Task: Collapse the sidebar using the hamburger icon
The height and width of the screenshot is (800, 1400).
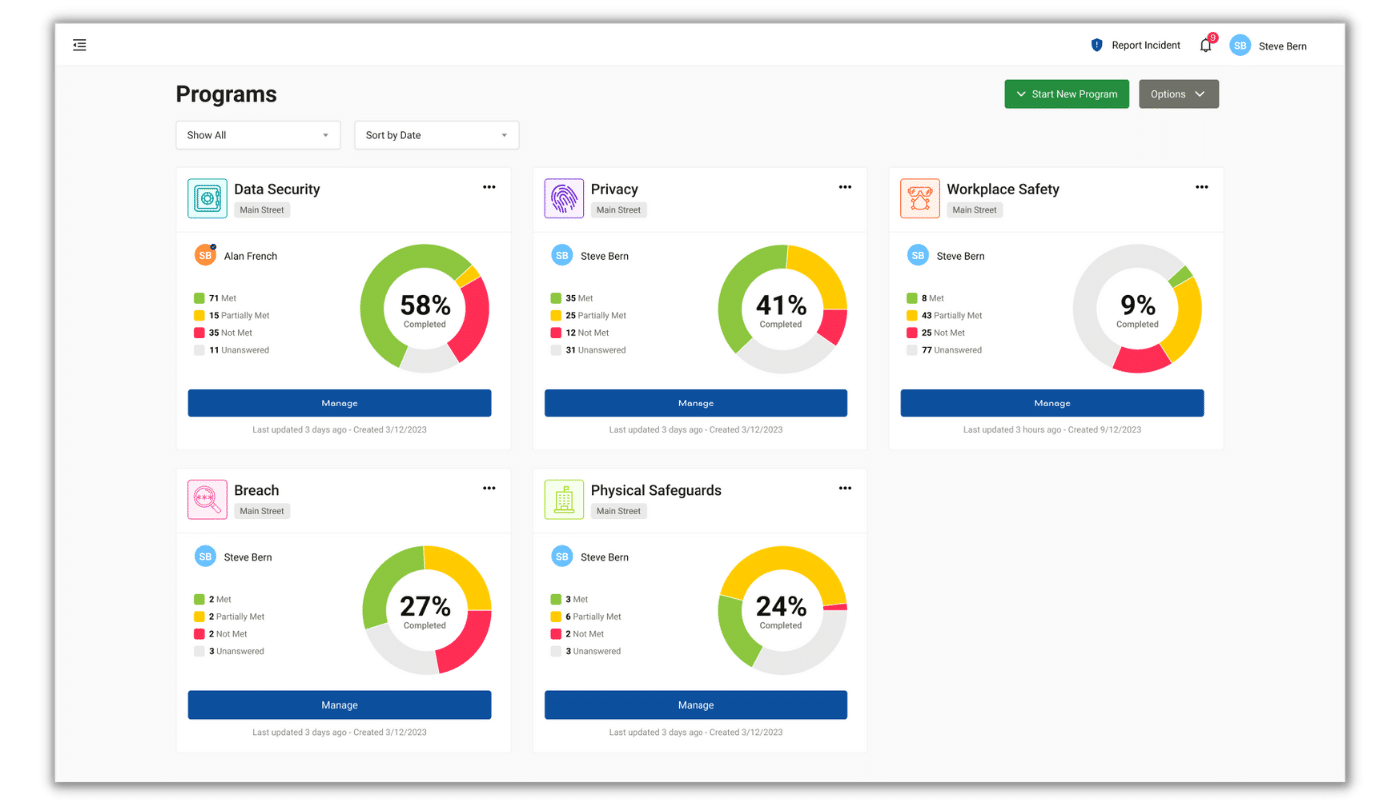Action: click(x=79, y=44)
